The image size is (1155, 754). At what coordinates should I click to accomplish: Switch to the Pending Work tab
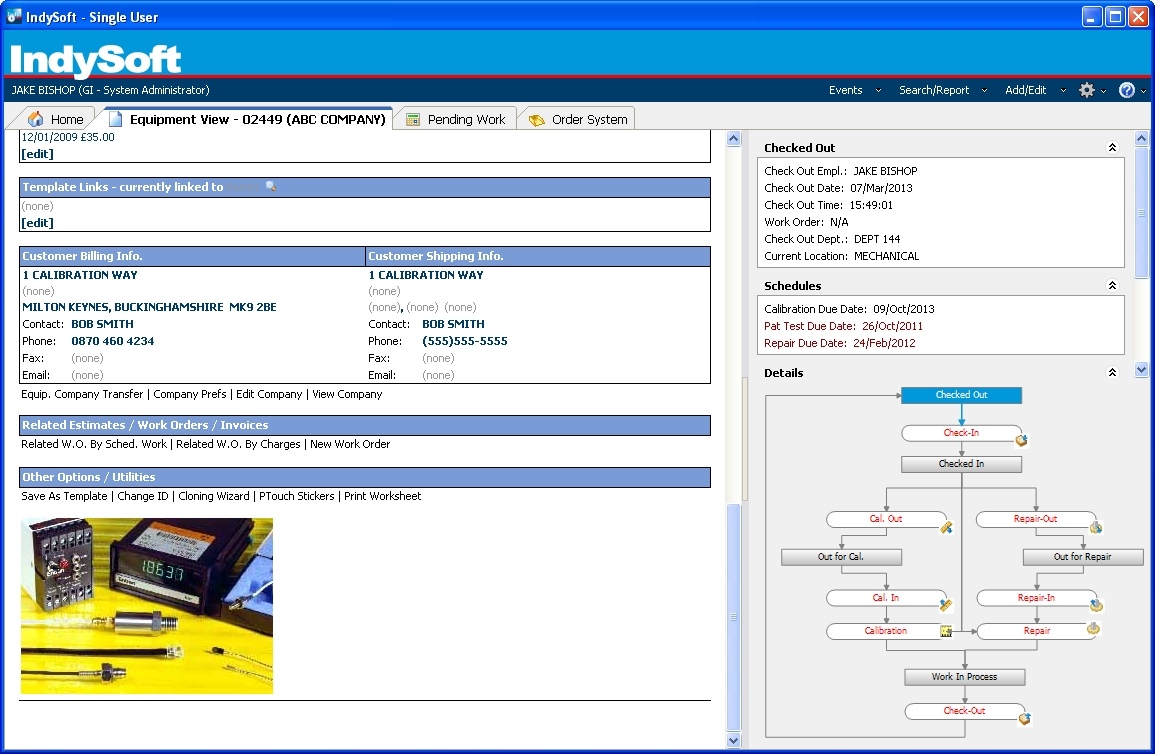click(x=464, y=118)
